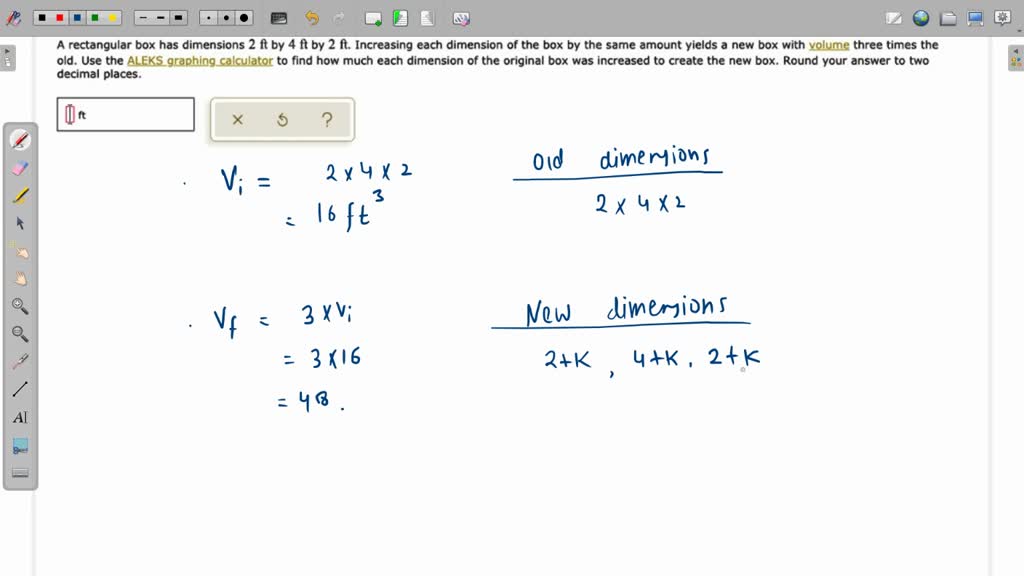Click the volume definition link
Screen dimensions: 1024x576
828,44
